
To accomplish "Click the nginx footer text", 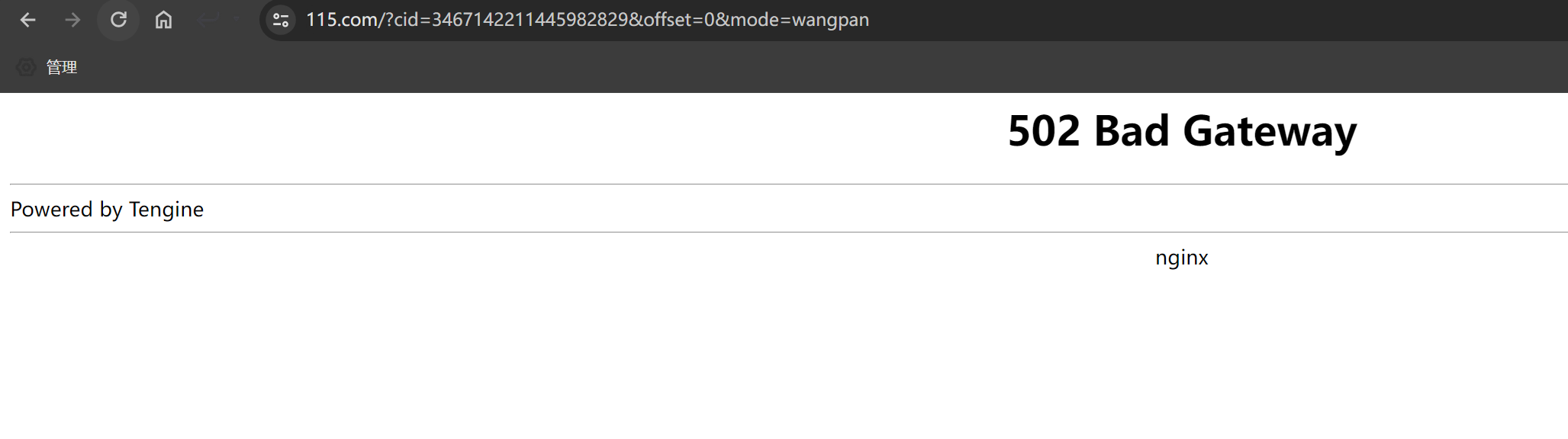I will (x=1182, y=258).
